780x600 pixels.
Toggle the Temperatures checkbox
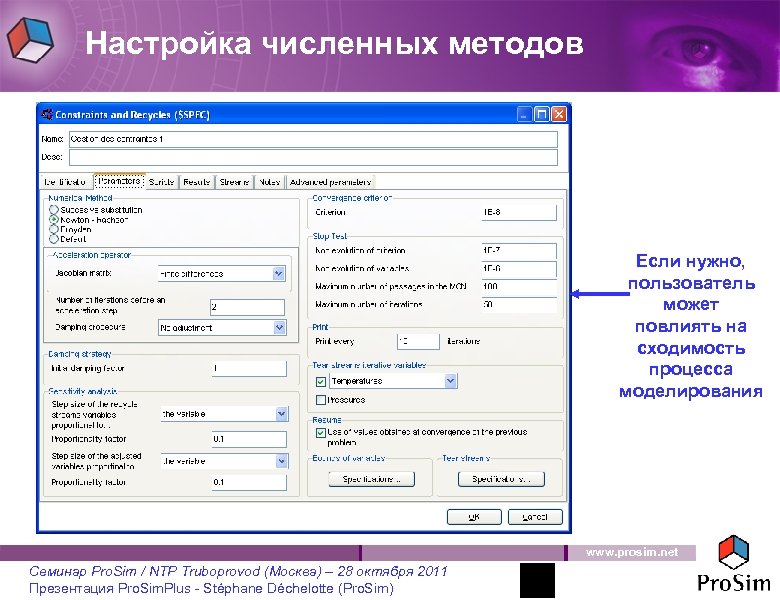pyautogui.click(x=321, y=382)
